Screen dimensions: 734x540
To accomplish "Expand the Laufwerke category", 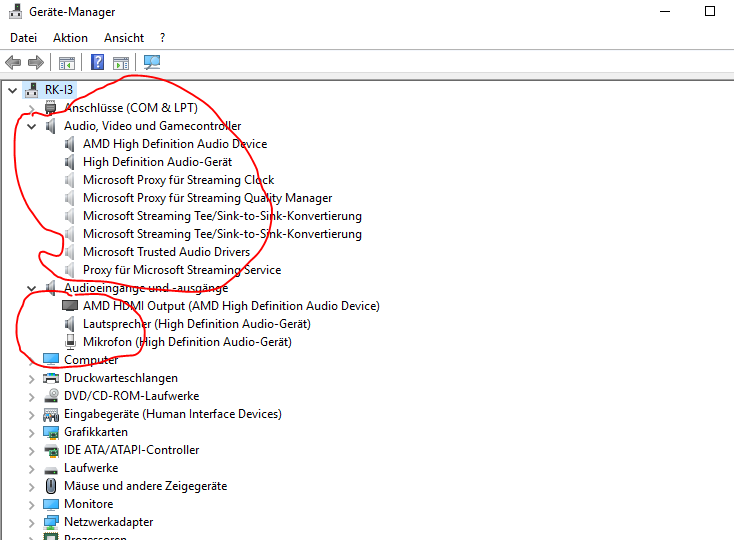I will pos(31,469).
